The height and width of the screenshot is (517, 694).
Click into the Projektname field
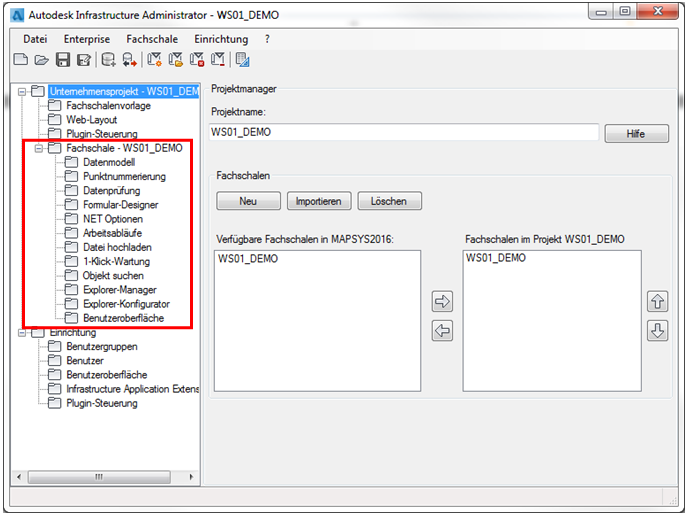pos(404,132)
